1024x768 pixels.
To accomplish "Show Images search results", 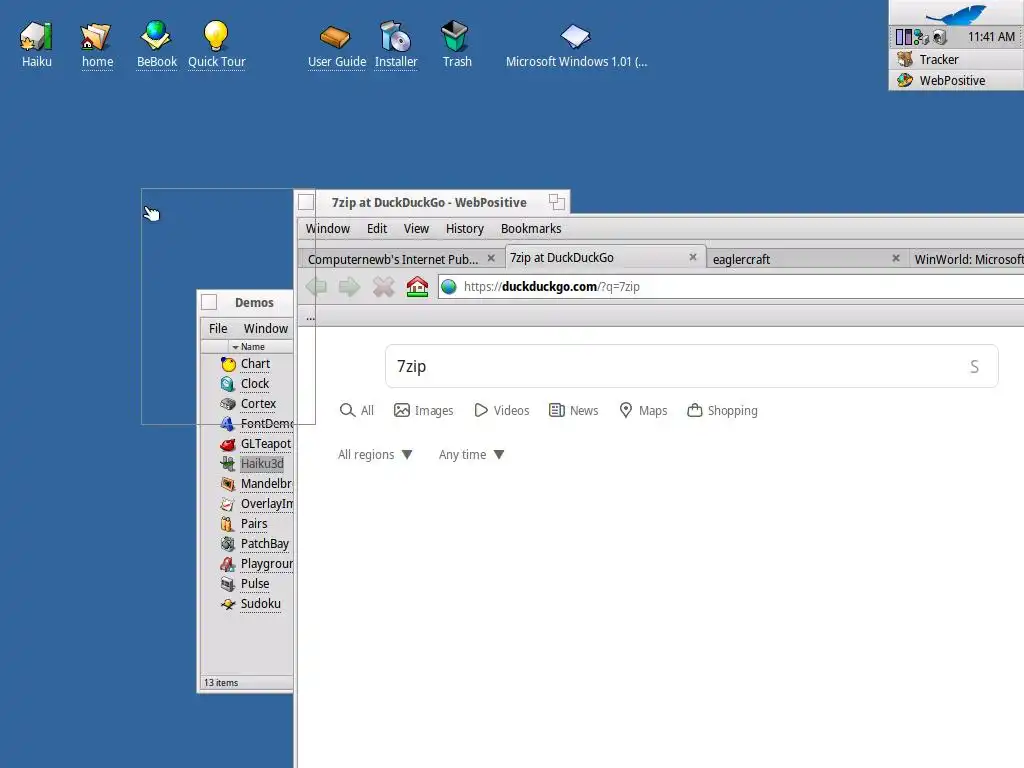I will click(423, 410).
